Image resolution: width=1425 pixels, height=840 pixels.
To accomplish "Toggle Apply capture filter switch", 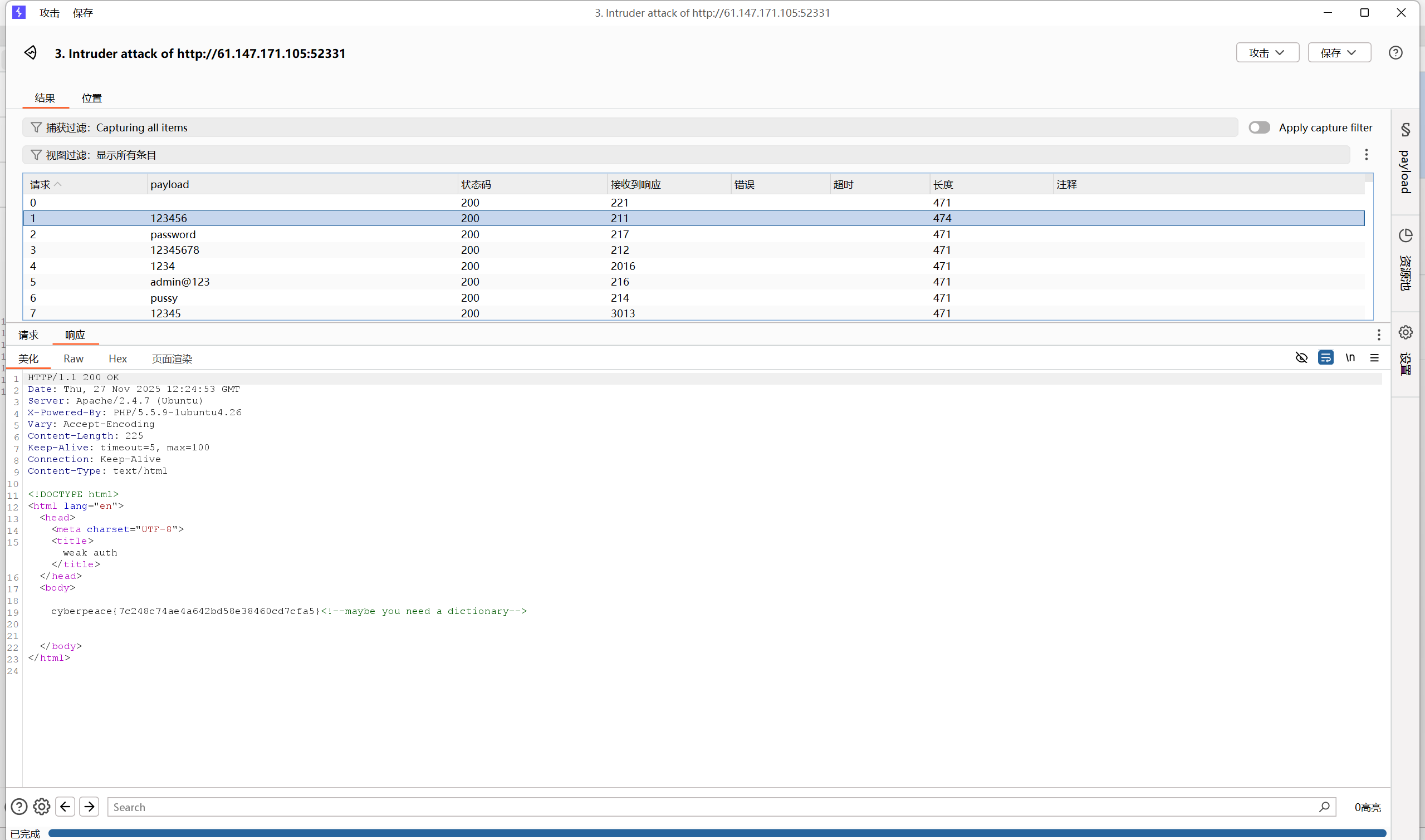I will tap(1259, 127).
